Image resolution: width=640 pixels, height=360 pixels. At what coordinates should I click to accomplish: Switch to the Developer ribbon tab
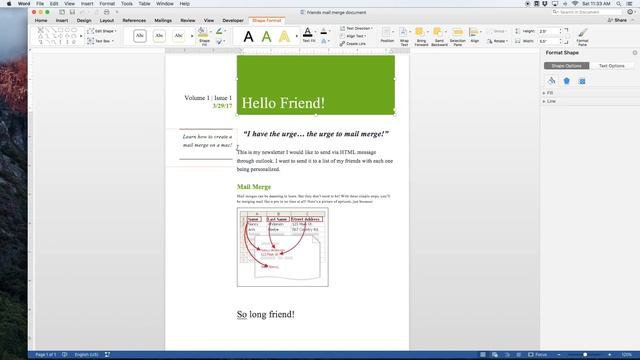click(x=233, y=20)
